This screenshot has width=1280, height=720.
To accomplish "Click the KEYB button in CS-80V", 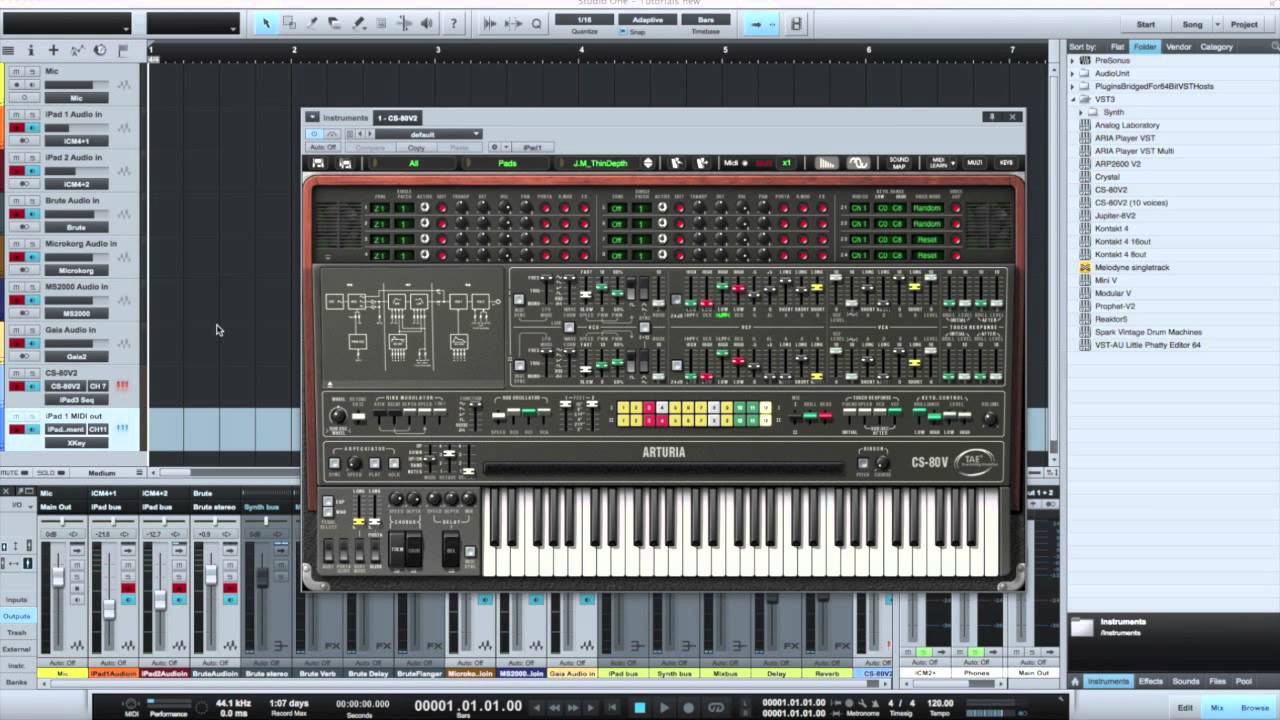I will pos(1006,163).
